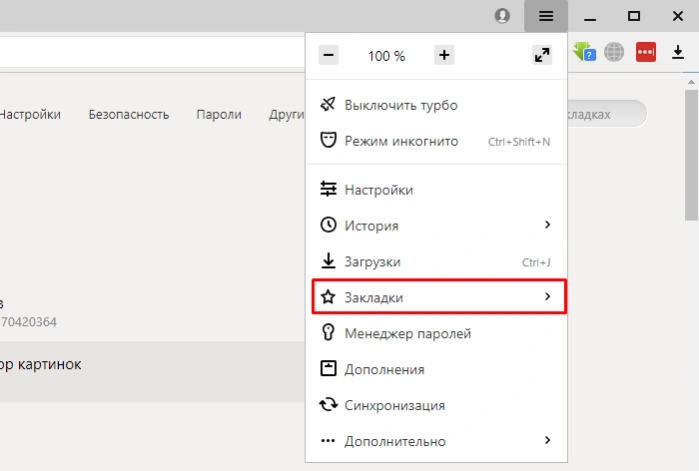The height and width of the screenshot is (471, 699).
Task: Click the 100 % zoom value
Action: pyautogui.click(x=386, y=56)
